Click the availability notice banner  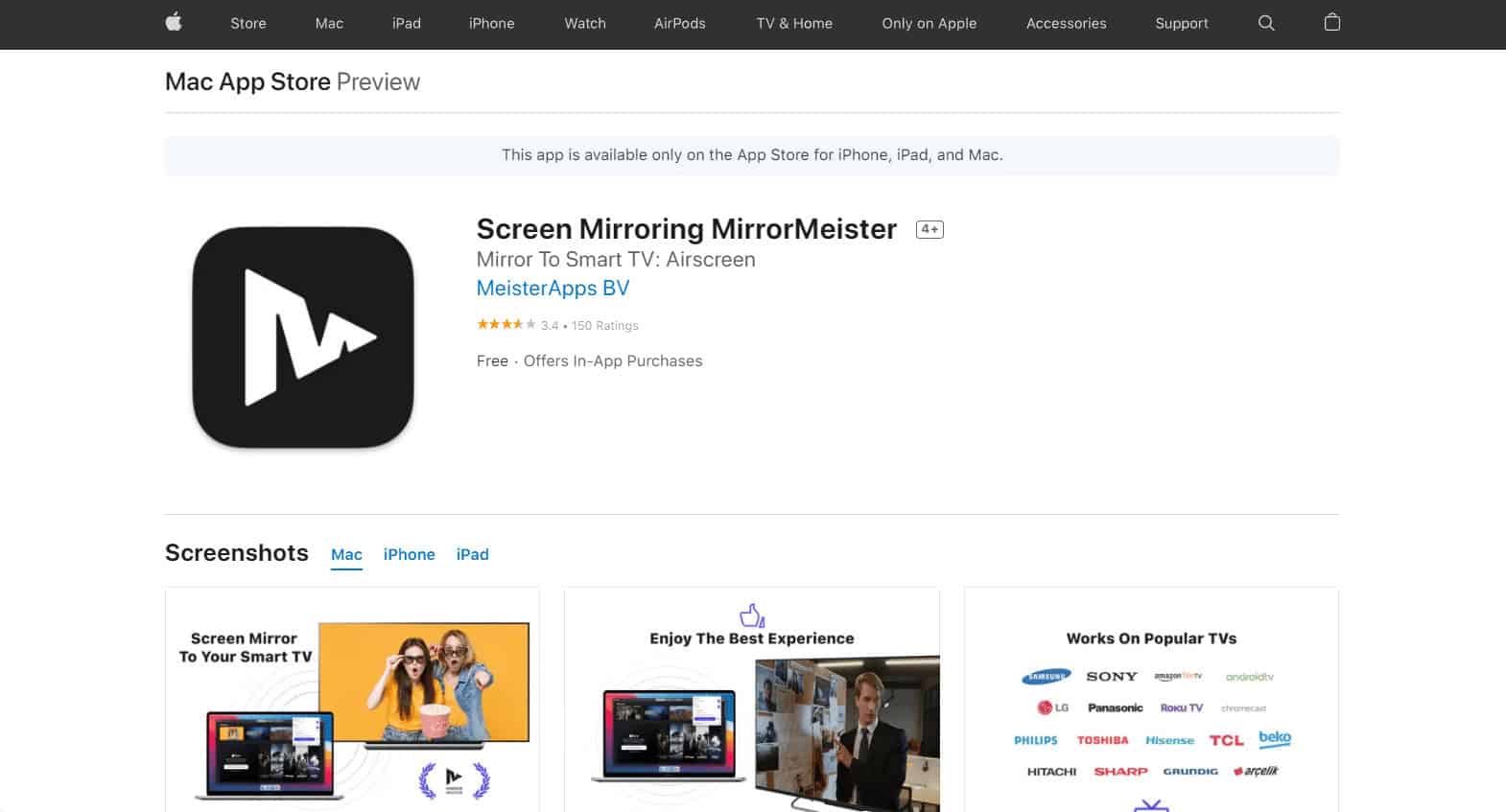click(752, 155)
